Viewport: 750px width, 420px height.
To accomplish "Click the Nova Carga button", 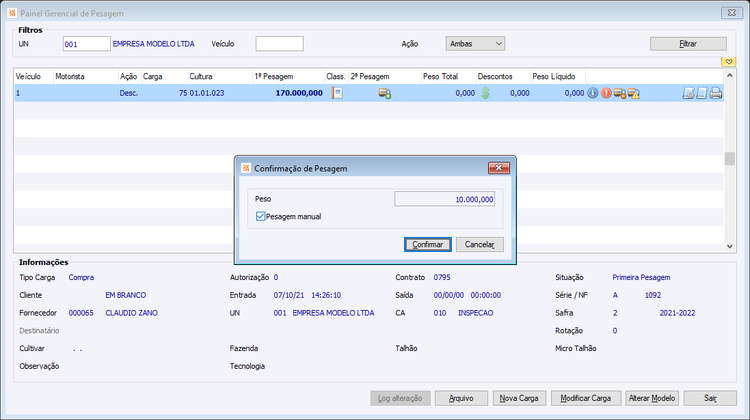I will [x=519, y=398].
